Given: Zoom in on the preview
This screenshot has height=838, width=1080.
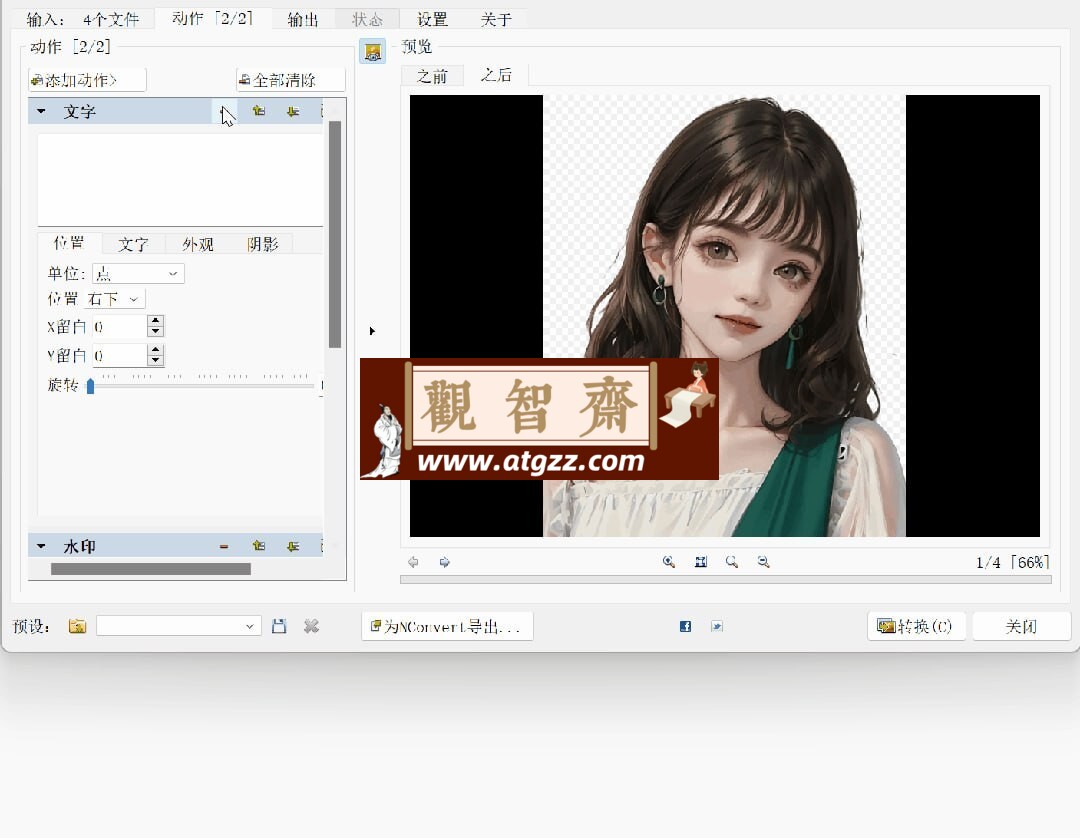Looking at the screenshot, I should pyautogui.click(x=669, y=562).
